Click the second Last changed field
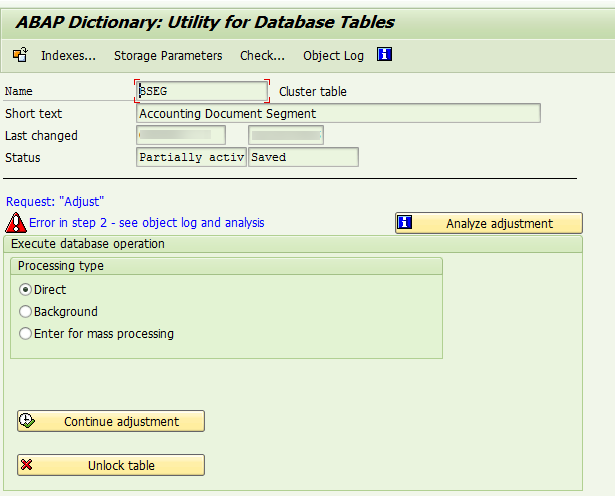 pos(286,135)
